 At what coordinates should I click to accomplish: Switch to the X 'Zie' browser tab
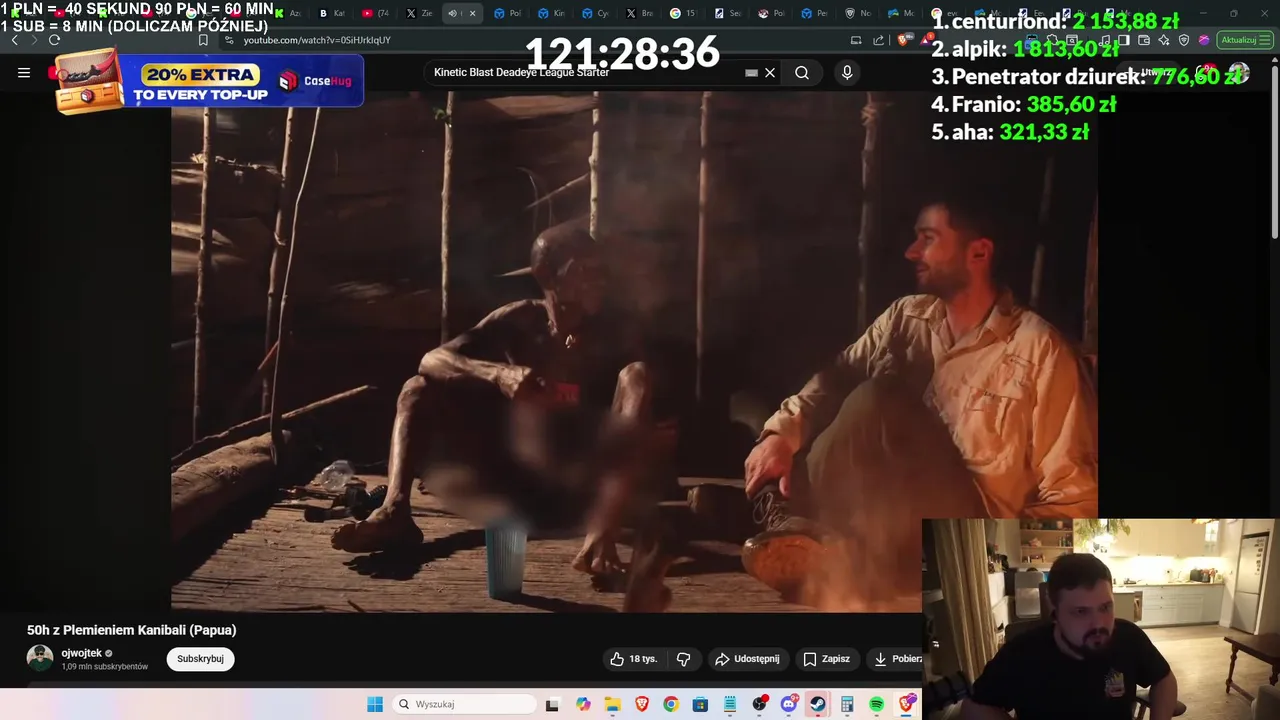pos(419,13)
